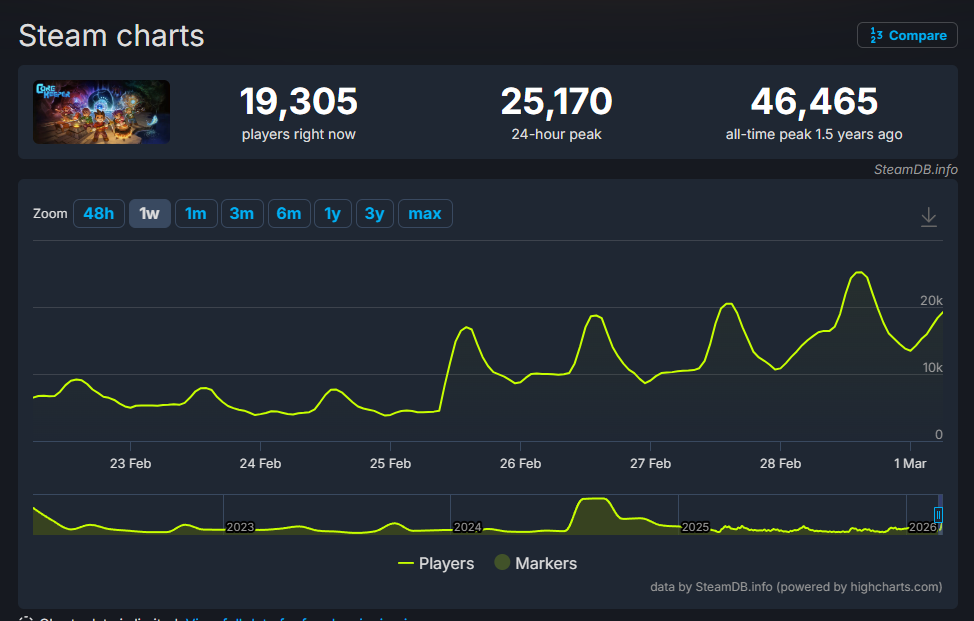
Task: Click the Core Keeper game capsule image
Action: click(101, 111)
